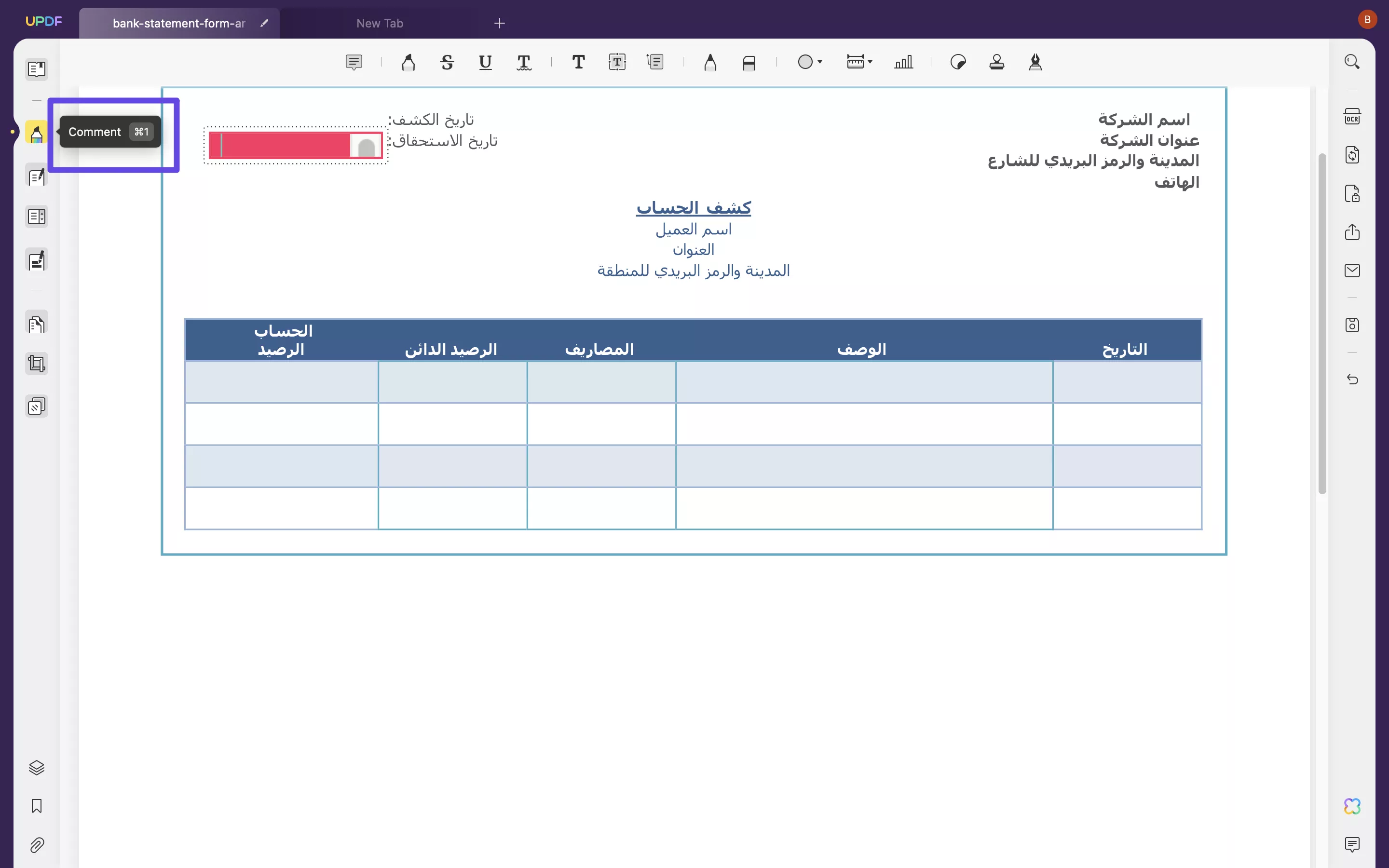Select the Pencil annotation tool
Viewport: 1389px width, 868px height.
[x=710, y=61]
